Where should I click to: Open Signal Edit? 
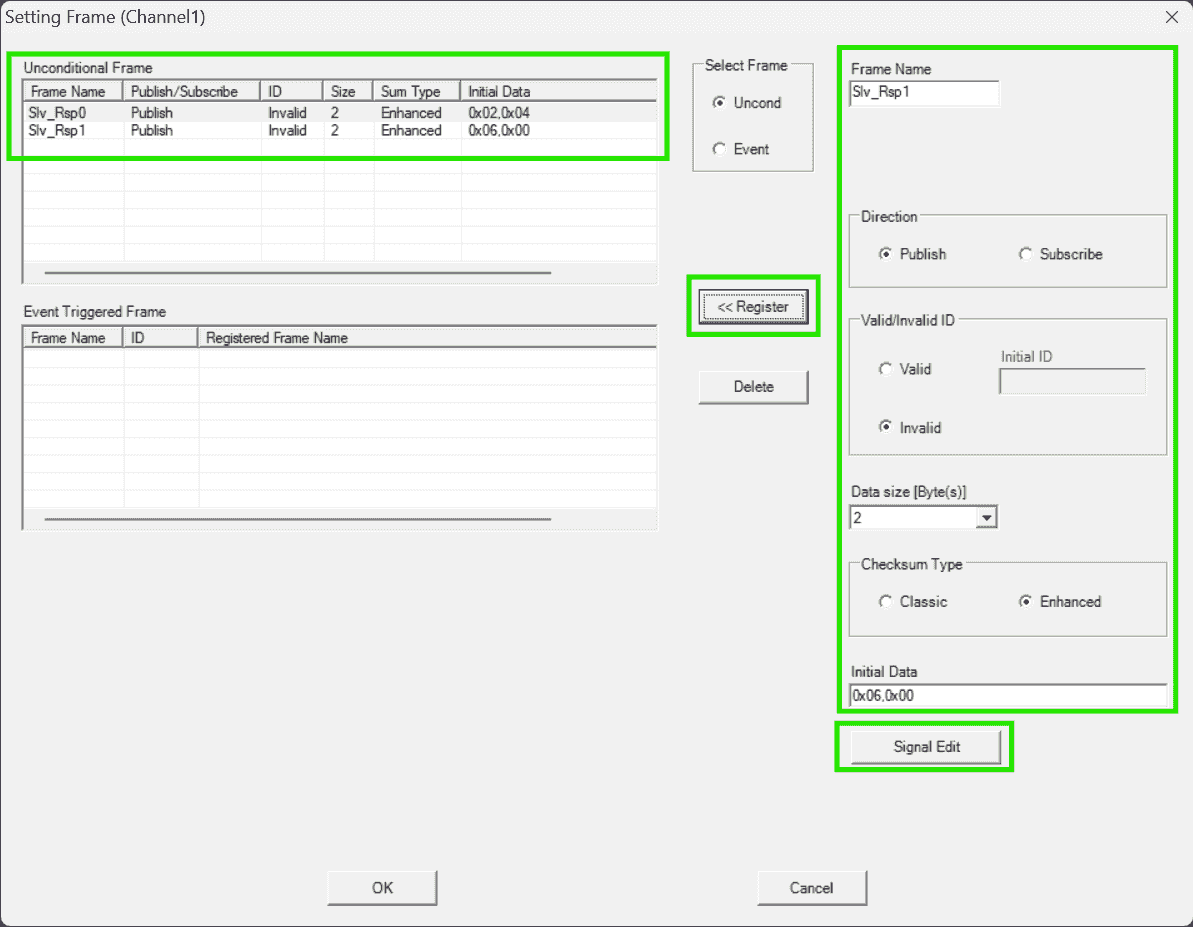click(925, 747)
